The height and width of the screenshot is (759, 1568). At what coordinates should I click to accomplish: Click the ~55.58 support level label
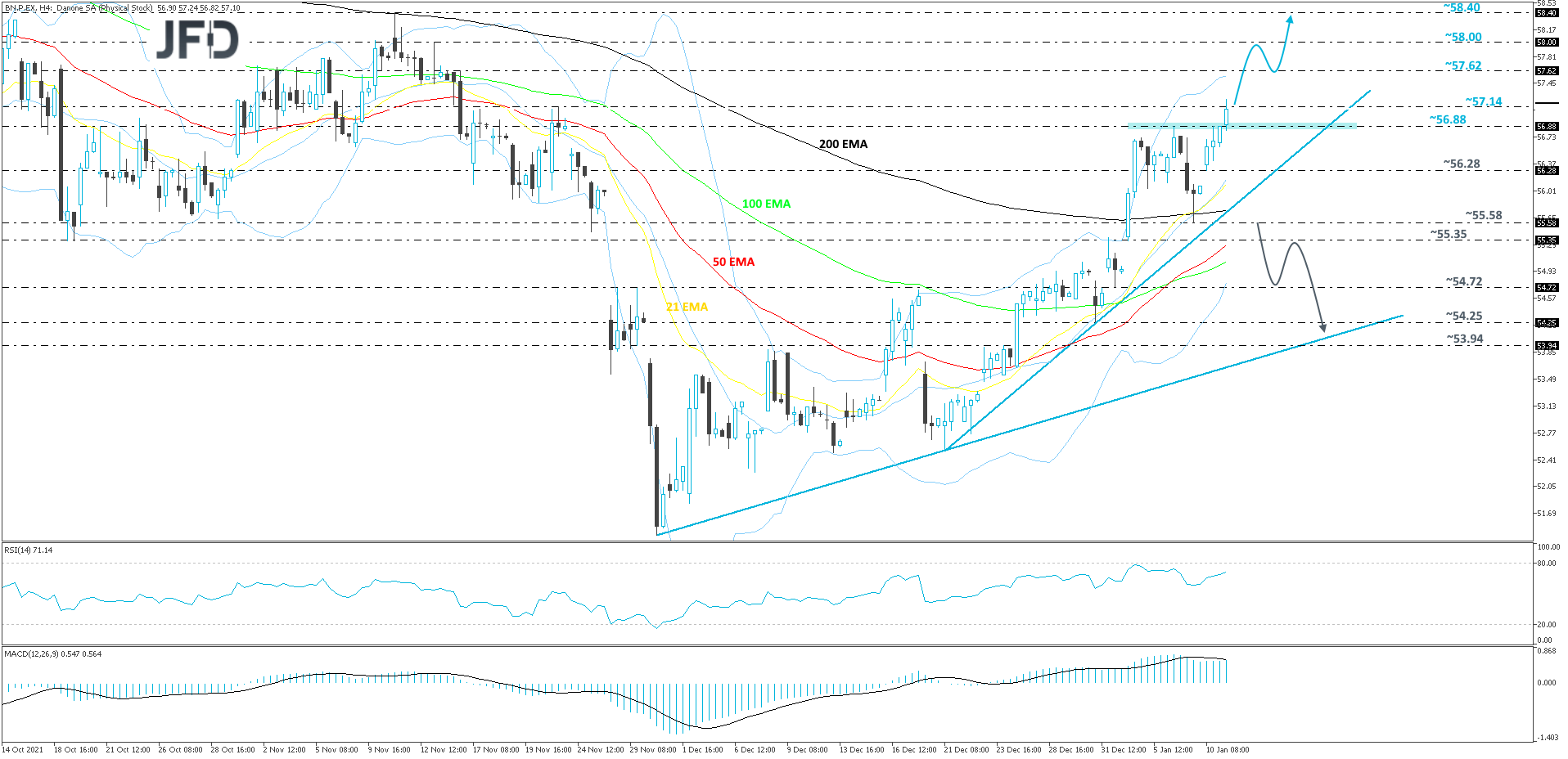click(1483, 216)
